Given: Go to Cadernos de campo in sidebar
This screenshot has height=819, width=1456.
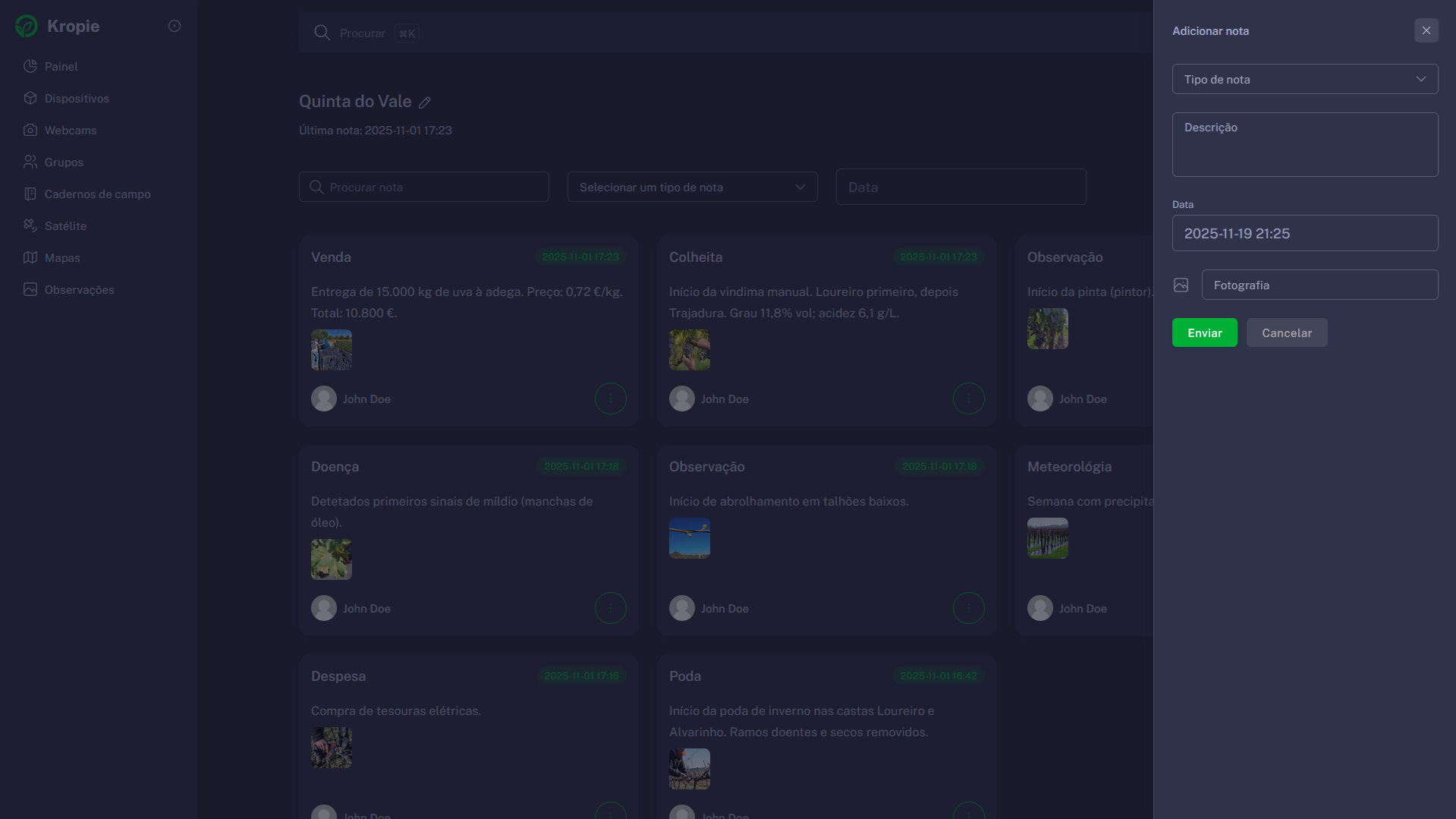Looking at the screenshot, I should [97, 194].
